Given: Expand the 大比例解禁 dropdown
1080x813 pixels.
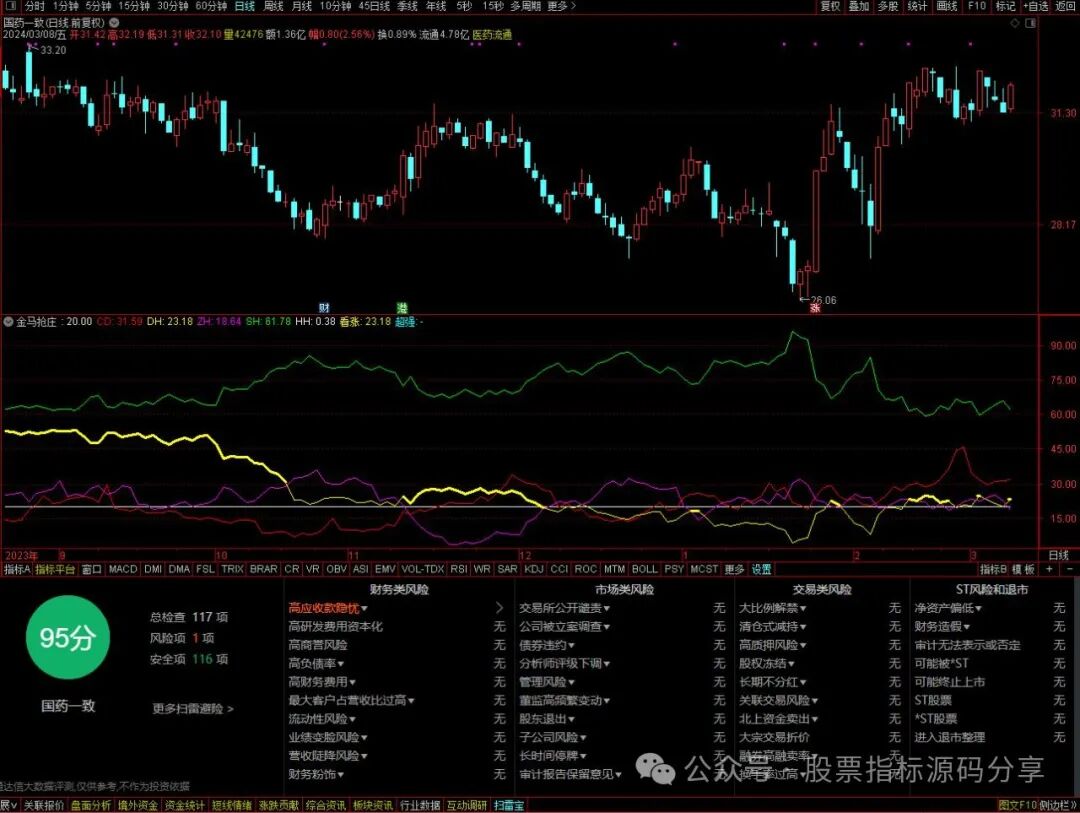Looking at the screenshot, I should coord(803,608).
